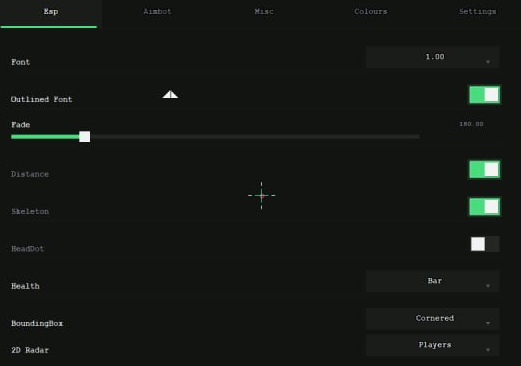521x366 pixels.
Task: Open the Font size dropdown showing 1.00
Action: point(433,57)
